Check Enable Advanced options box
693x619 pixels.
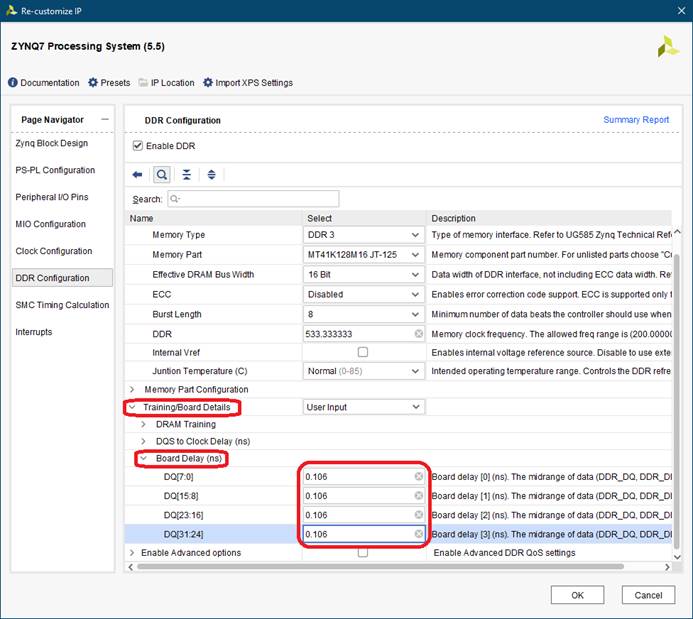[x=362, y=552]
